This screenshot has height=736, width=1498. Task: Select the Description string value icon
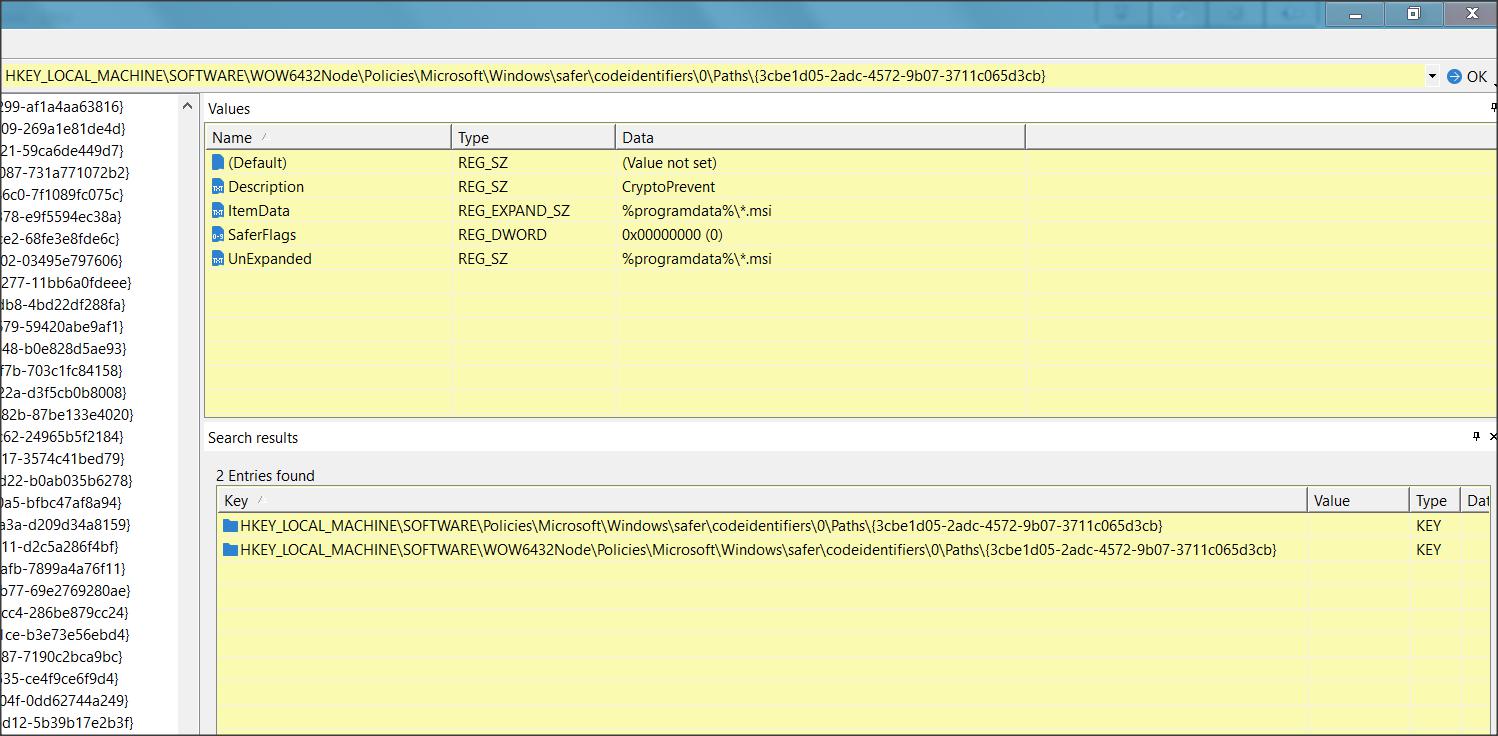click(x=218, y=187)
